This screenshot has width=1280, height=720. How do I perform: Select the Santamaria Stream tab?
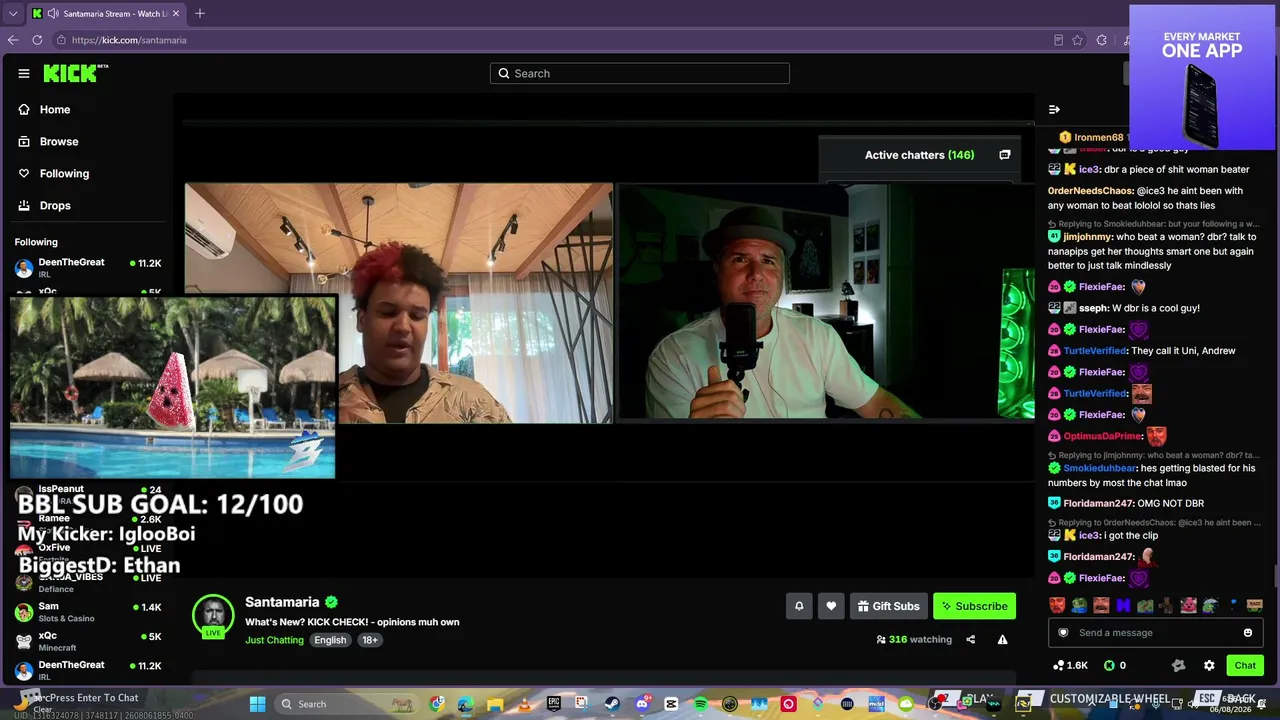point(106,14)
